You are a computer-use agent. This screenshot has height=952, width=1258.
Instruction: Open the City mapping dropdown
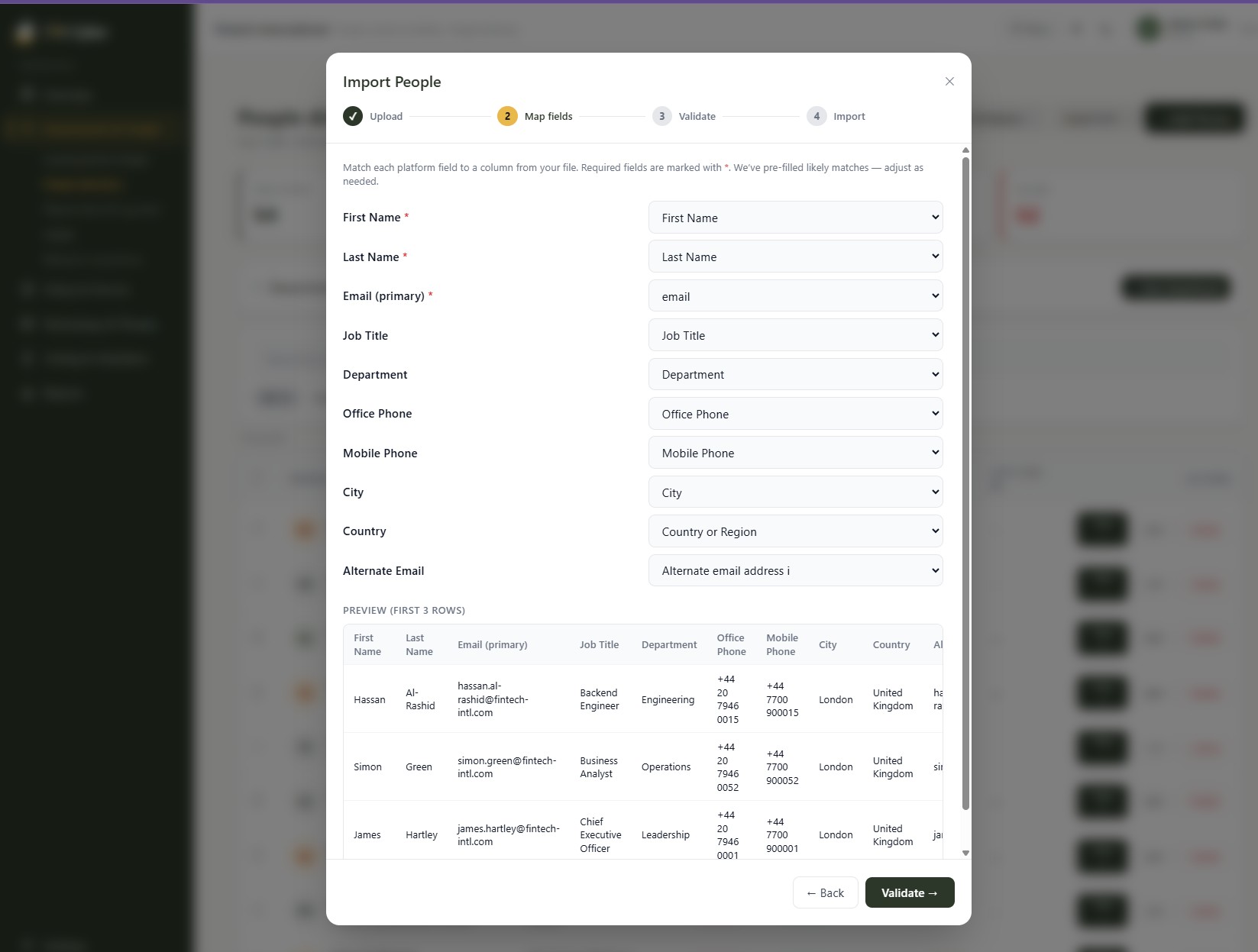tap(795, 492)
